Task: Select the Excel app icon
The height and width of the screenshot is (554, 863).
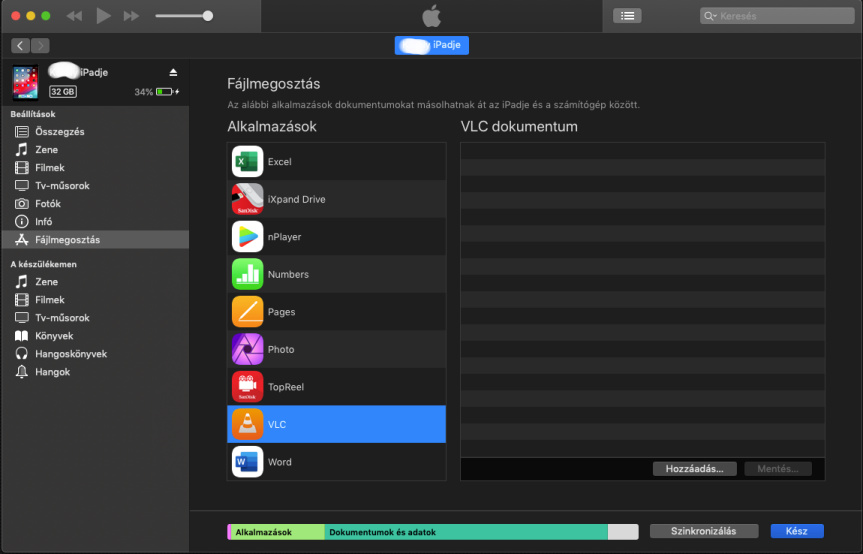Action: [x=247, y=162]
